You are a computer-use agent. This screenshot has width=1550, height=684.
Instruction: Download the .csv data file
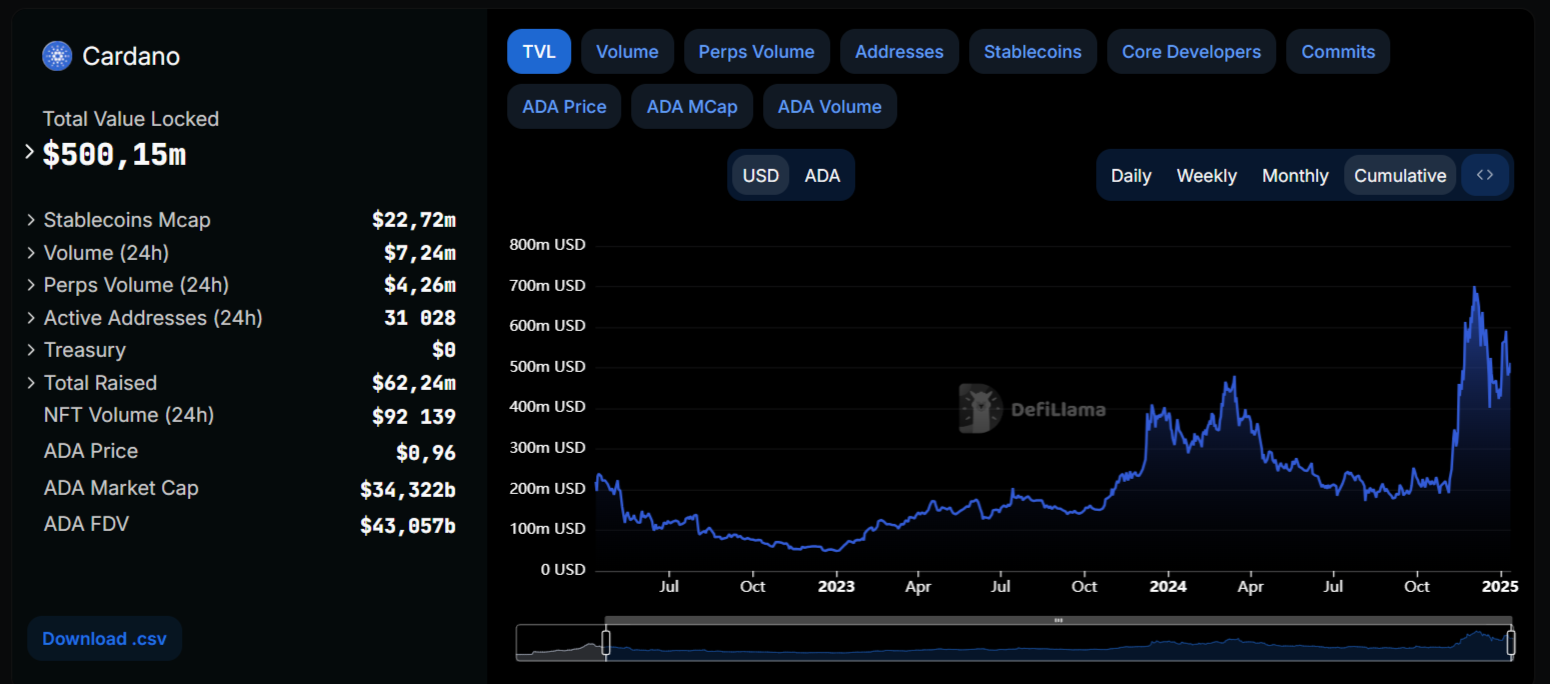[104, 639]
